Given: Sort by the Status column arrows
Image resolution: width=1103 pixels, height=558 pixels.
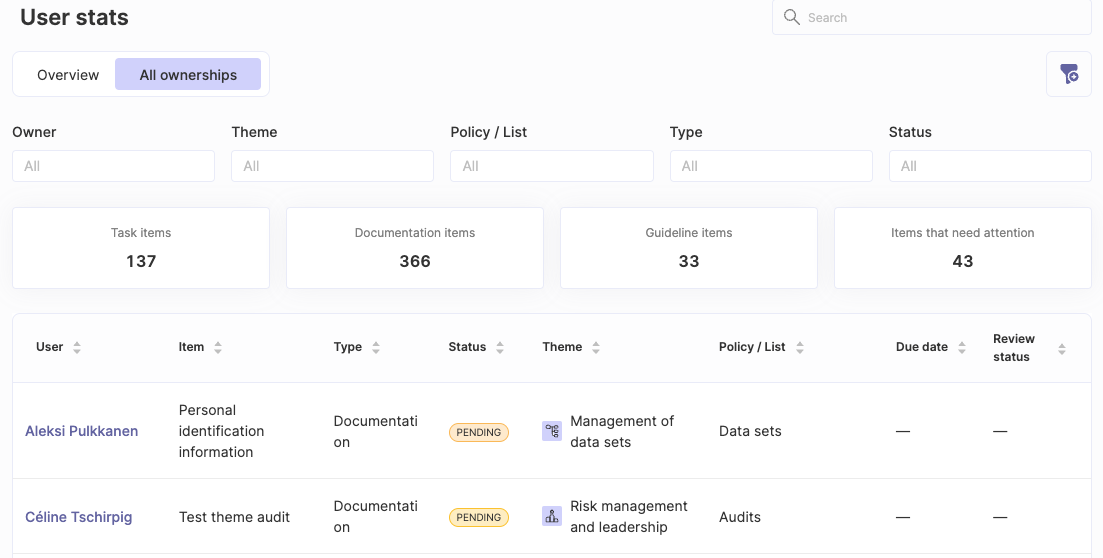Looking at the screenshot, I should pyautogui.click(x=499, y=348).
